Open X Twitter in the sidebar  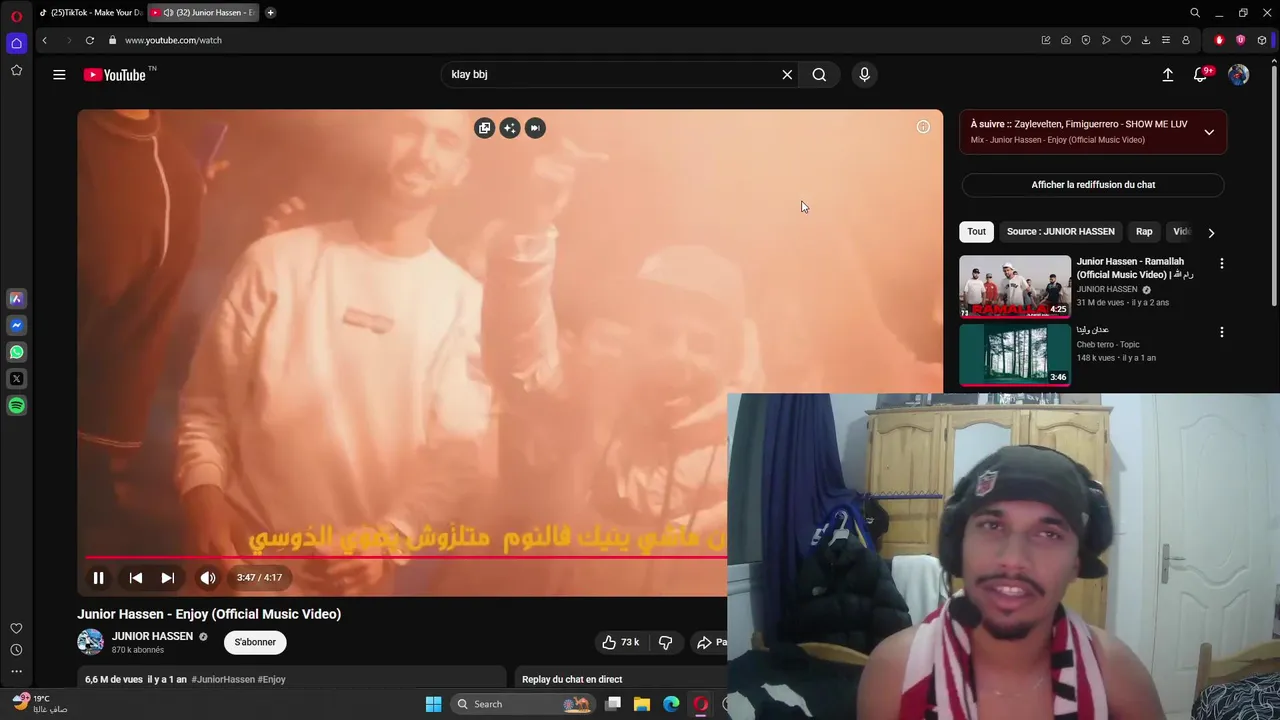16,379
